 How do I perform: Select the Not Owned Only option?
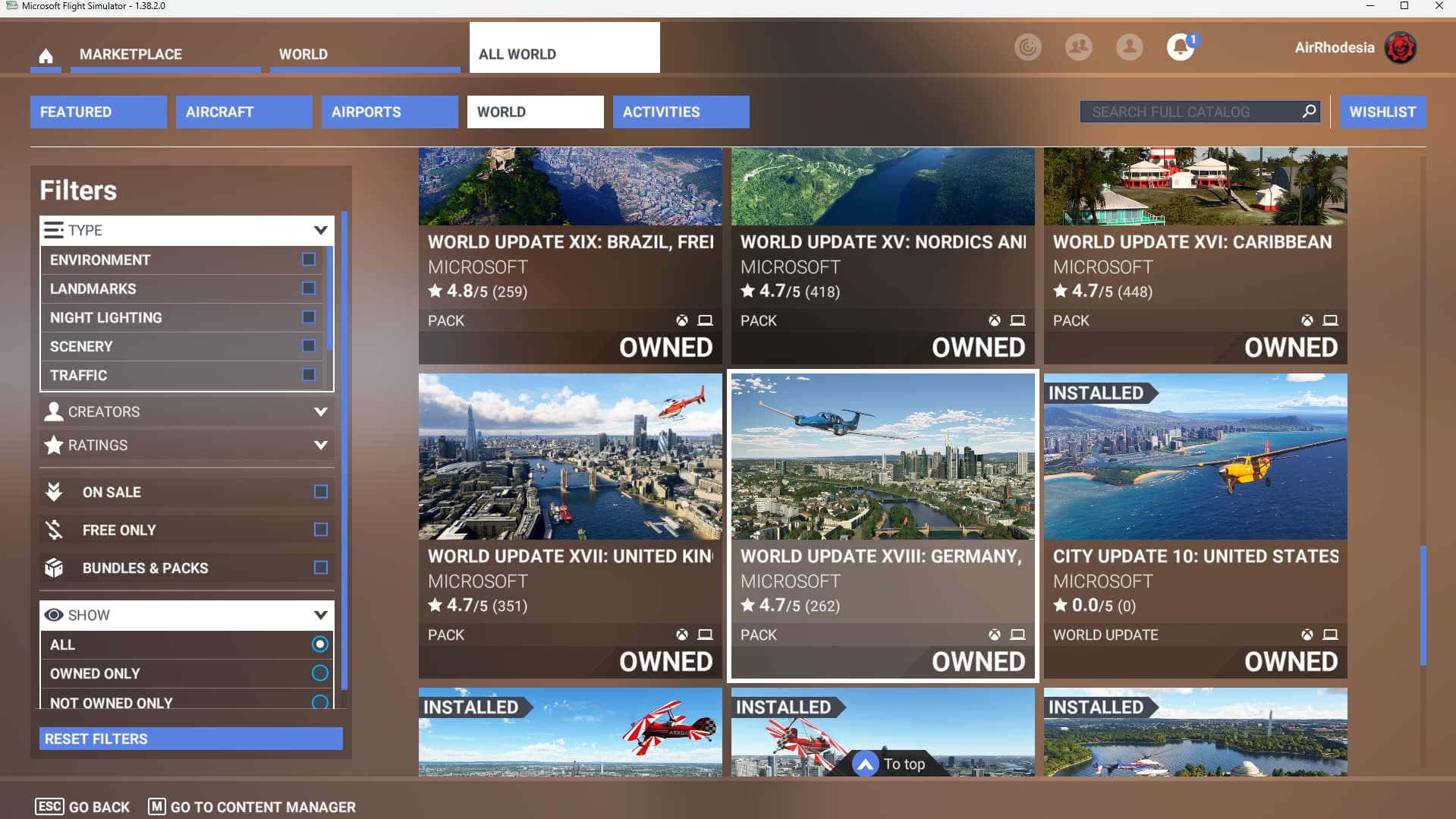pos(319,702)
